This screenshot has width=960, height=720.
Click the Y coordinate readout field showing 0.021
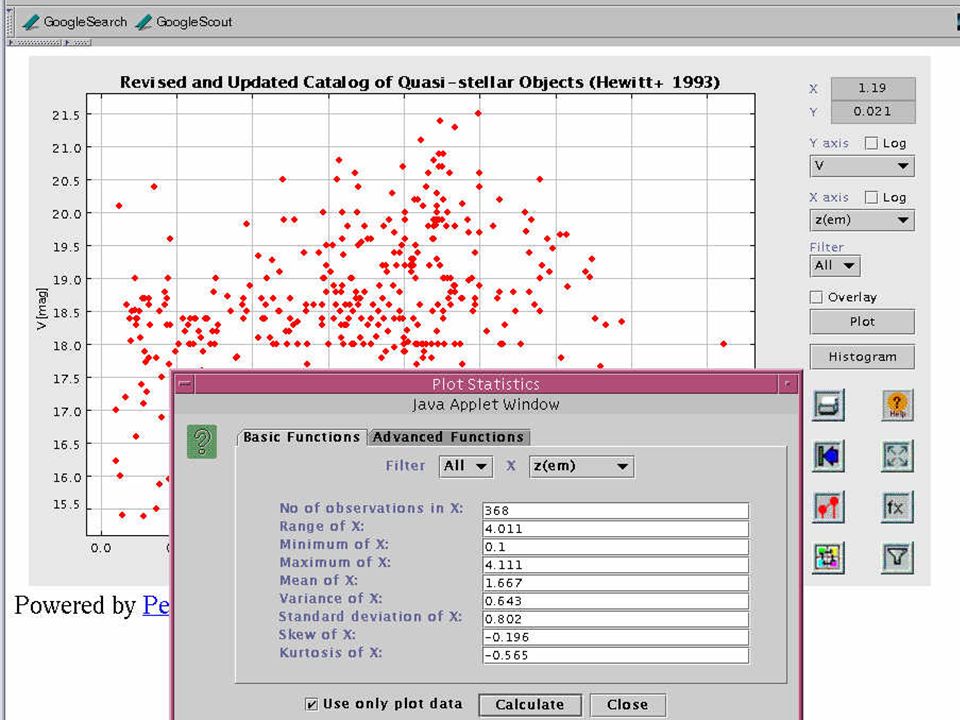click(x=872, y=111)
